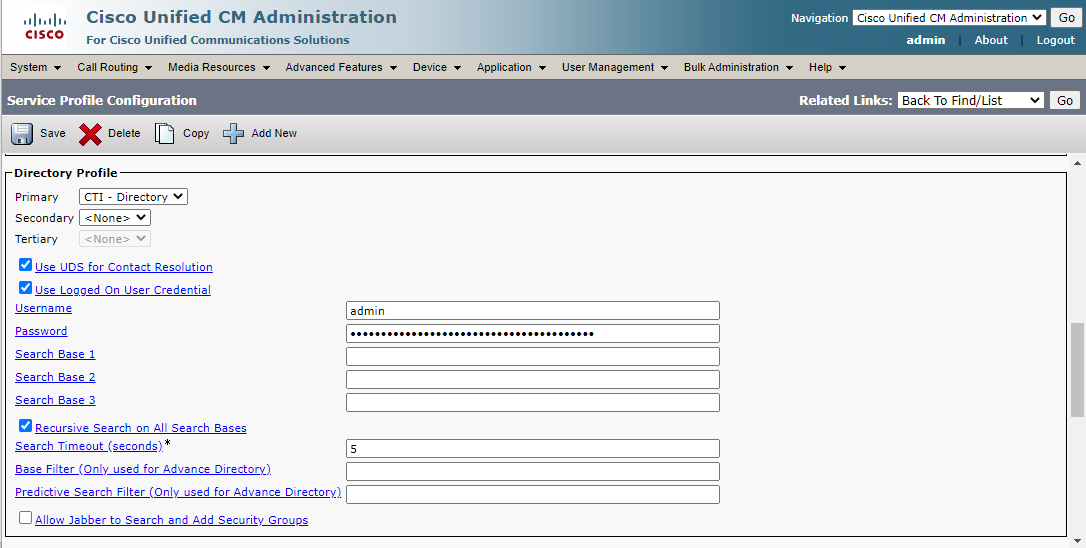
Task: Open the Search Timeout (seconds) link
Action: (89, 446)
